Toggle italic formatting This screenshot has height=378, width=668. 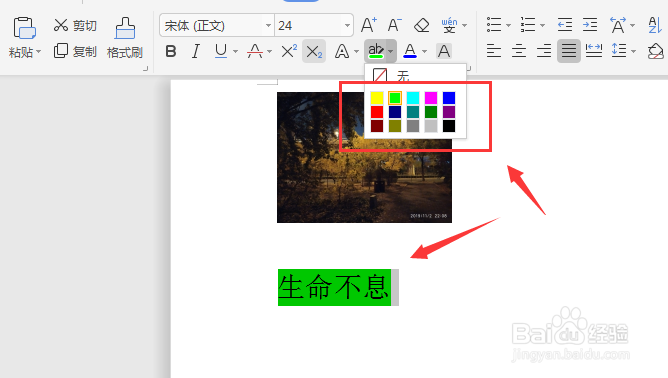pos(196,52)
